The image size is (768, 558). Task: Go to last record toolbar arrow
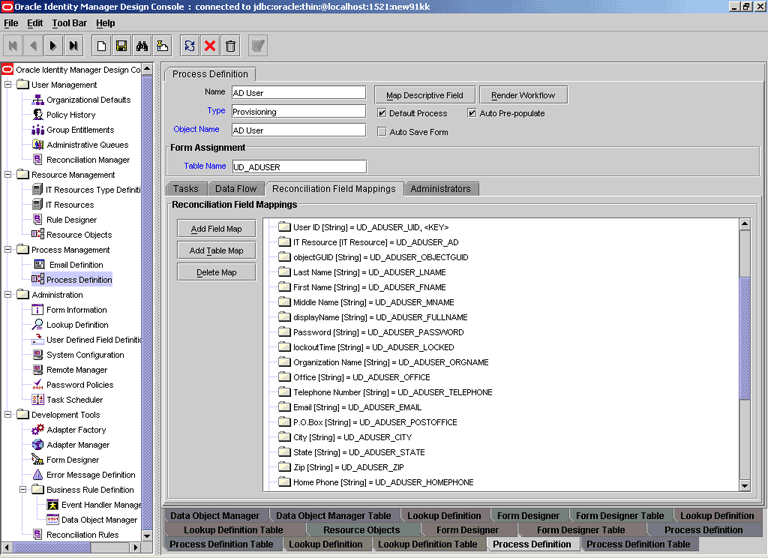click(x=73, y=46)
